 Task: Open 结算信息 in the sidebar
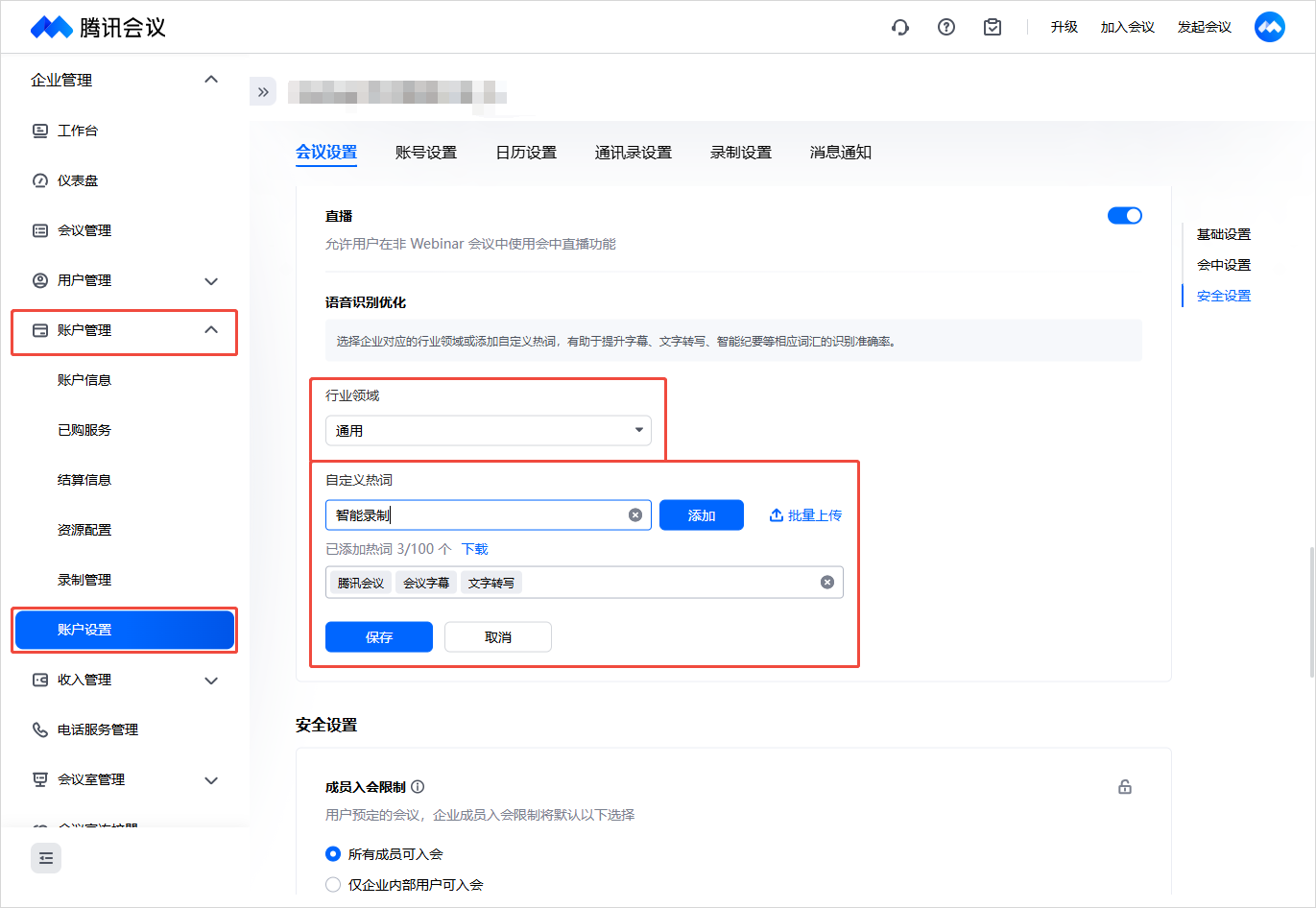pos(84,480)
